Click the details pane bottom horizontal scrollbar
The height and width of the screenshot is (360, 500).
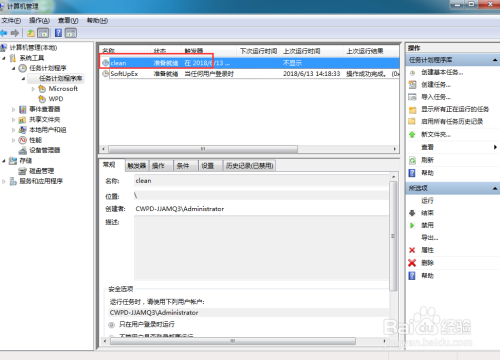[233, 341]
